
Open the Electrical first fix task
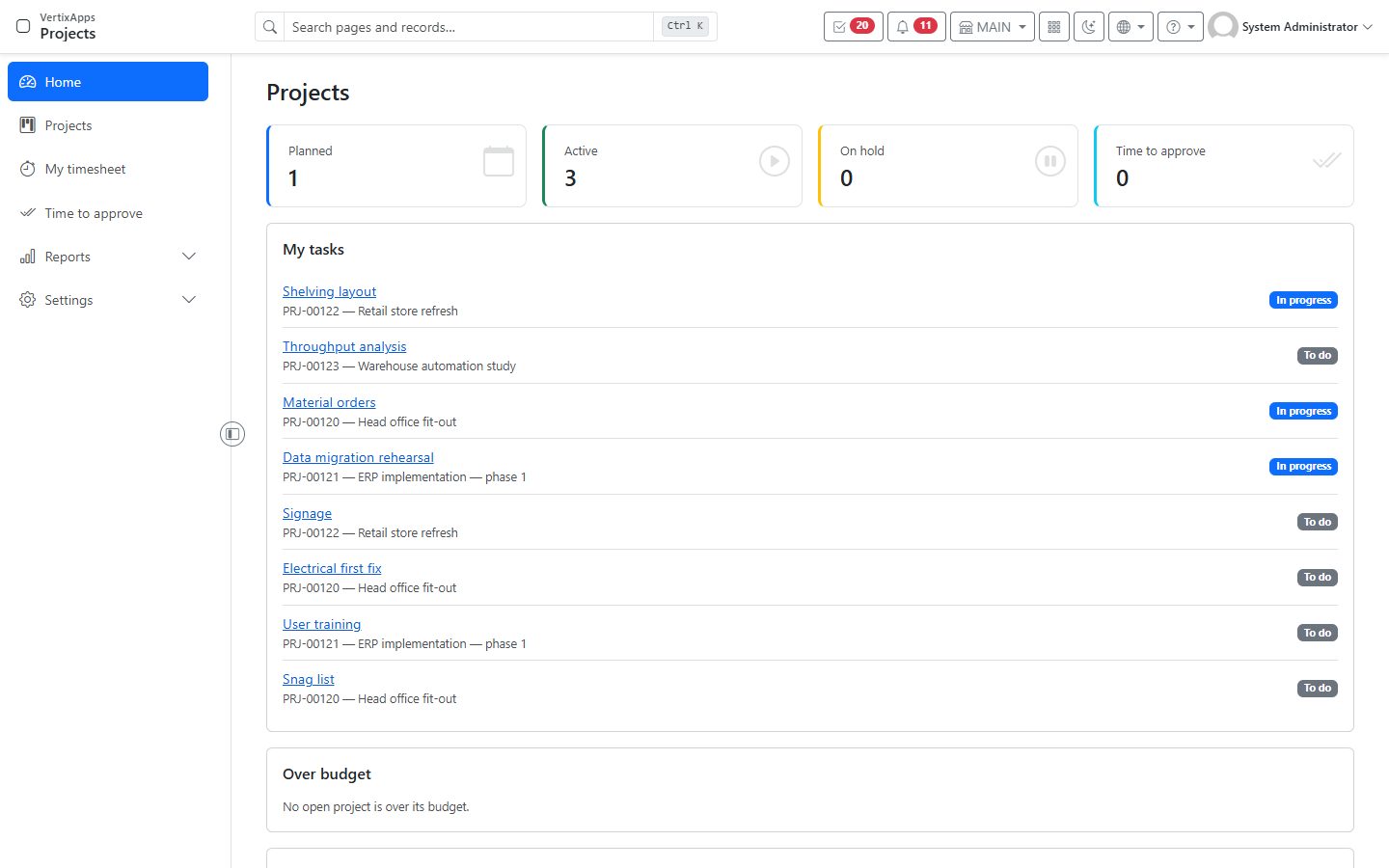332,568
